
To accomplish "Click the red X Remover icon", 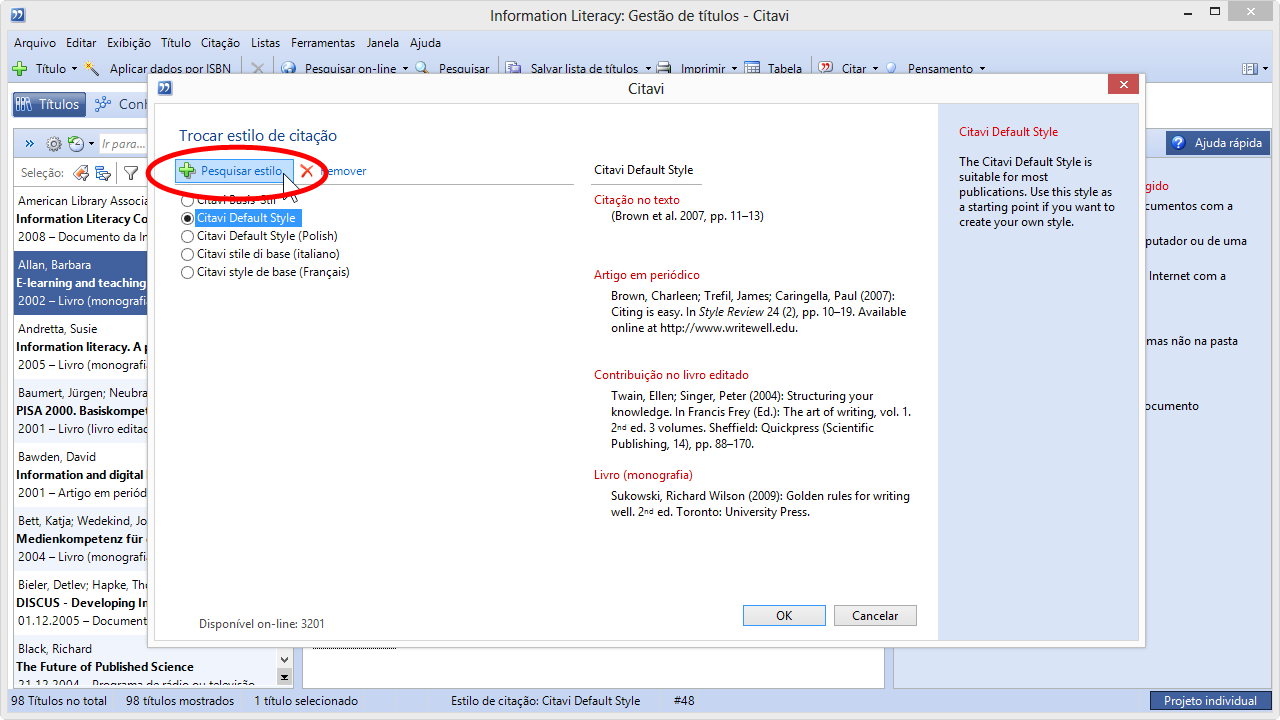I will click(307, 171).
